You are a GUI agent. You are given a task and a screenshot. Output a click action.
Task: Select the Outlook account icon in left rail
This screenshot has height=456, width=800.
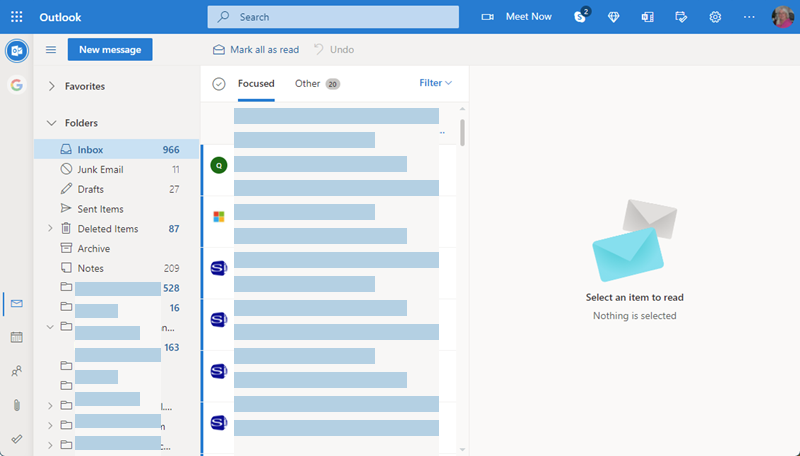[x=17, y=51]
